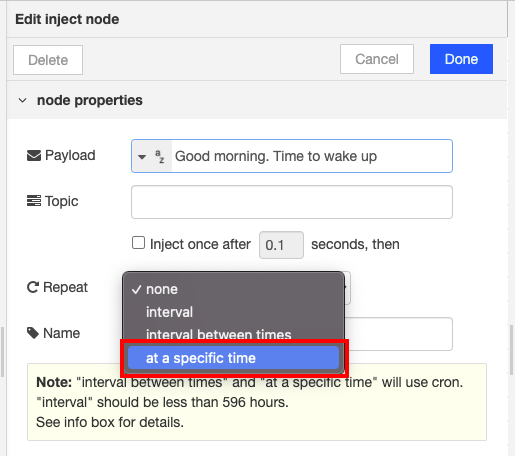515x456 pixels.
Task: Collapse the node properties section chevron
Action: point(22,100)
